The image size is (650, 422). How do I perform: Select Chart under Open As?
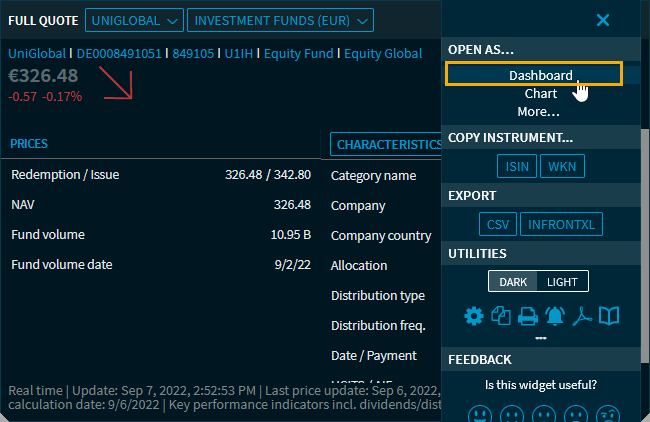[541, 93]
